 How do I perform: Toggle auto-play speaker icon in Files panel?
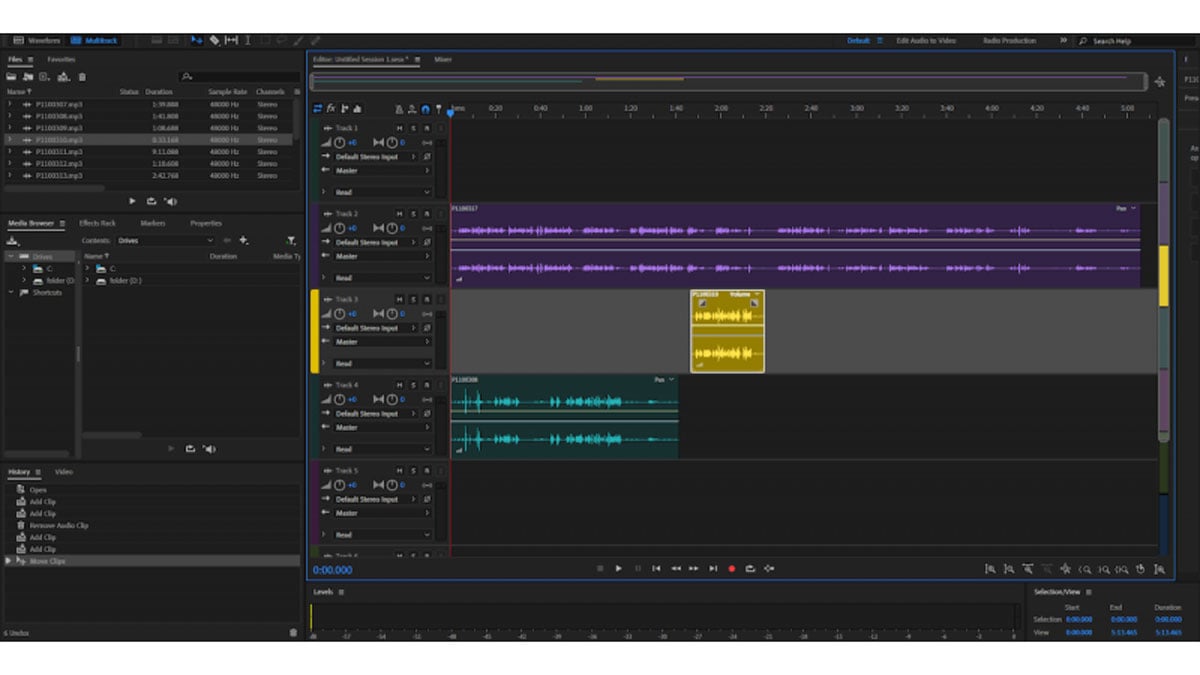coord(171,201)
